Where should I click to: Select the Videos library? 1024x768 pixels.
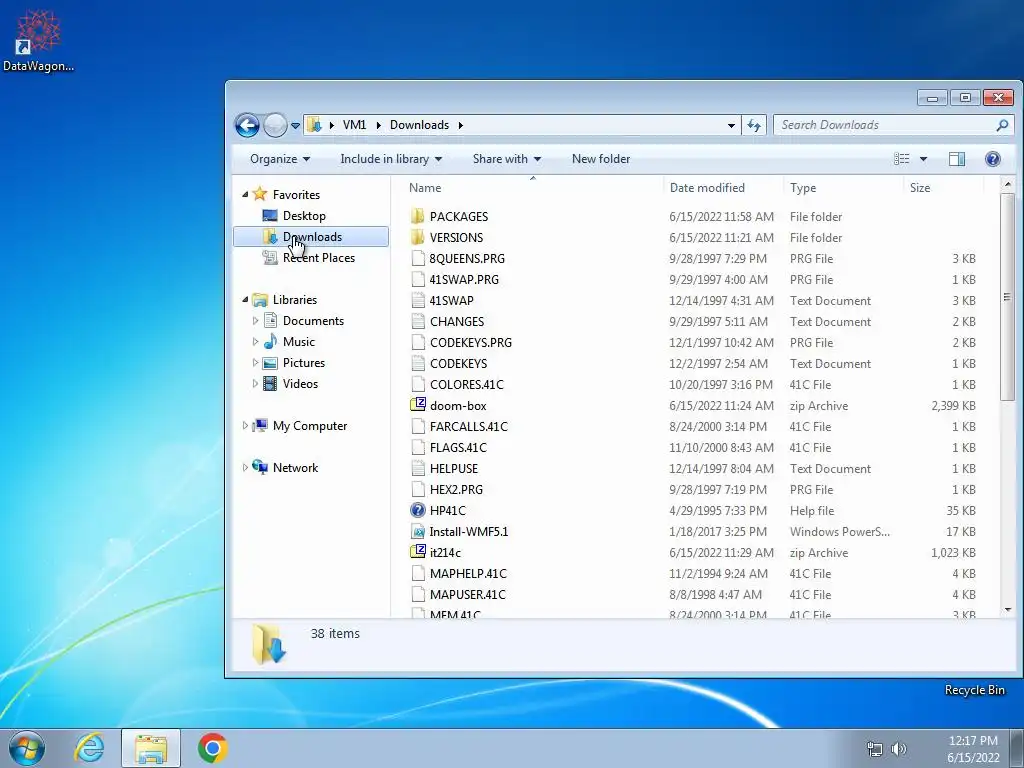pyautogui.click(x=290, y=383)
